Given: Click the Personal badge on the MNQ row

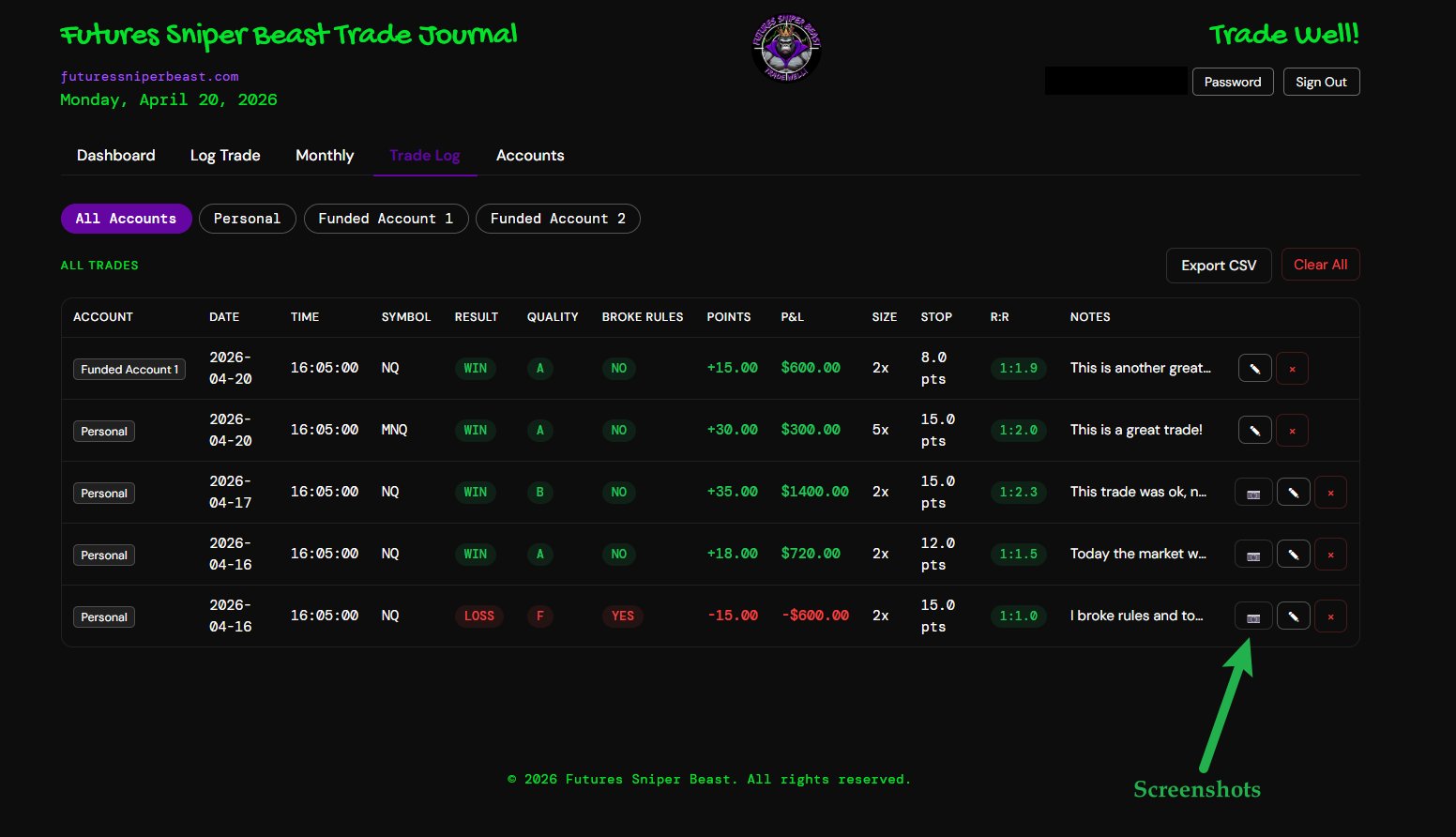Looking at the screenshot, I should click(103, 431).
